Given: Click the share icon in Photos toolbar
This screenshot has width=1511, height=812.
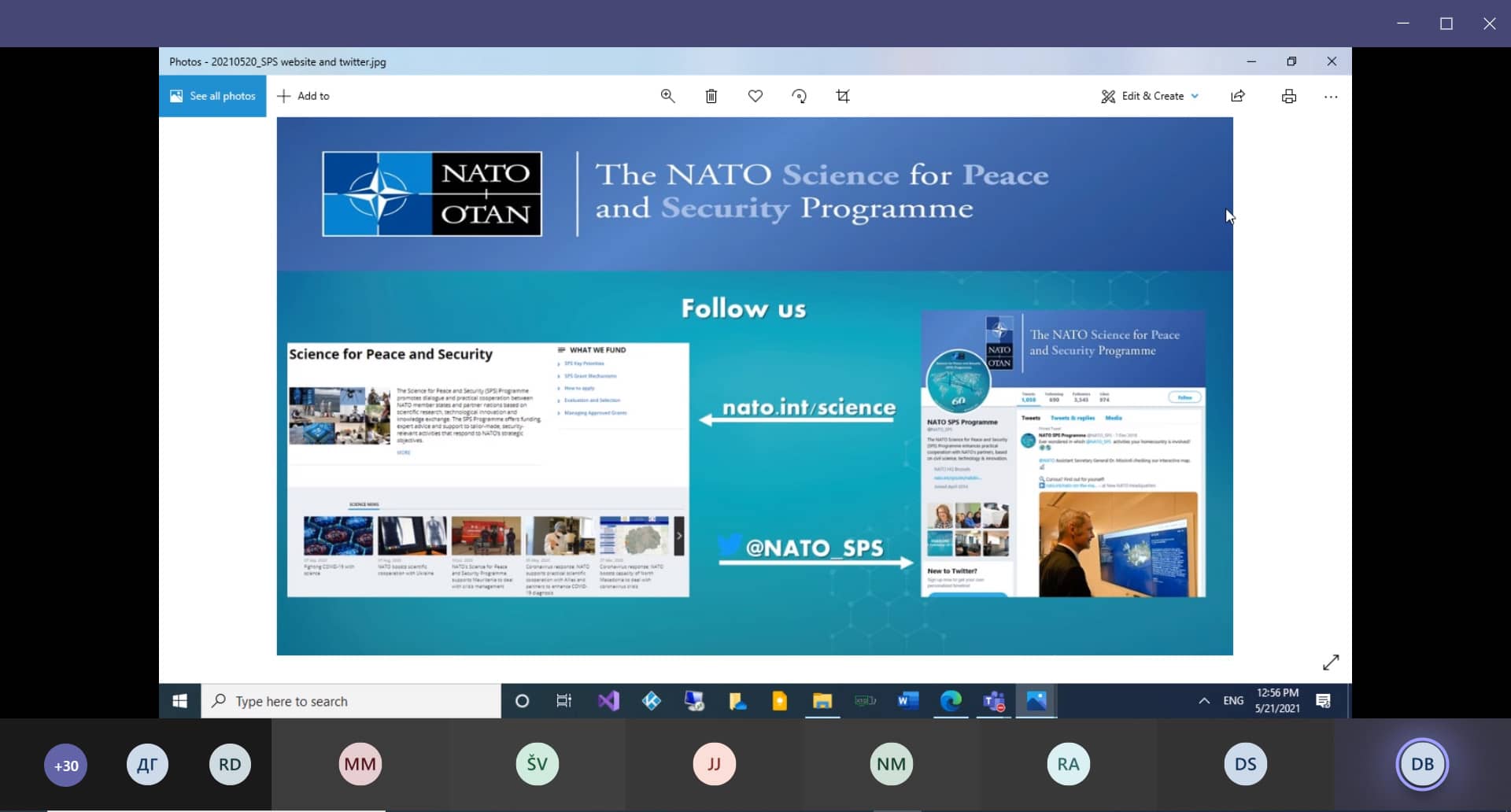Looking at the screenshot, I should [x=1238, y=96].
